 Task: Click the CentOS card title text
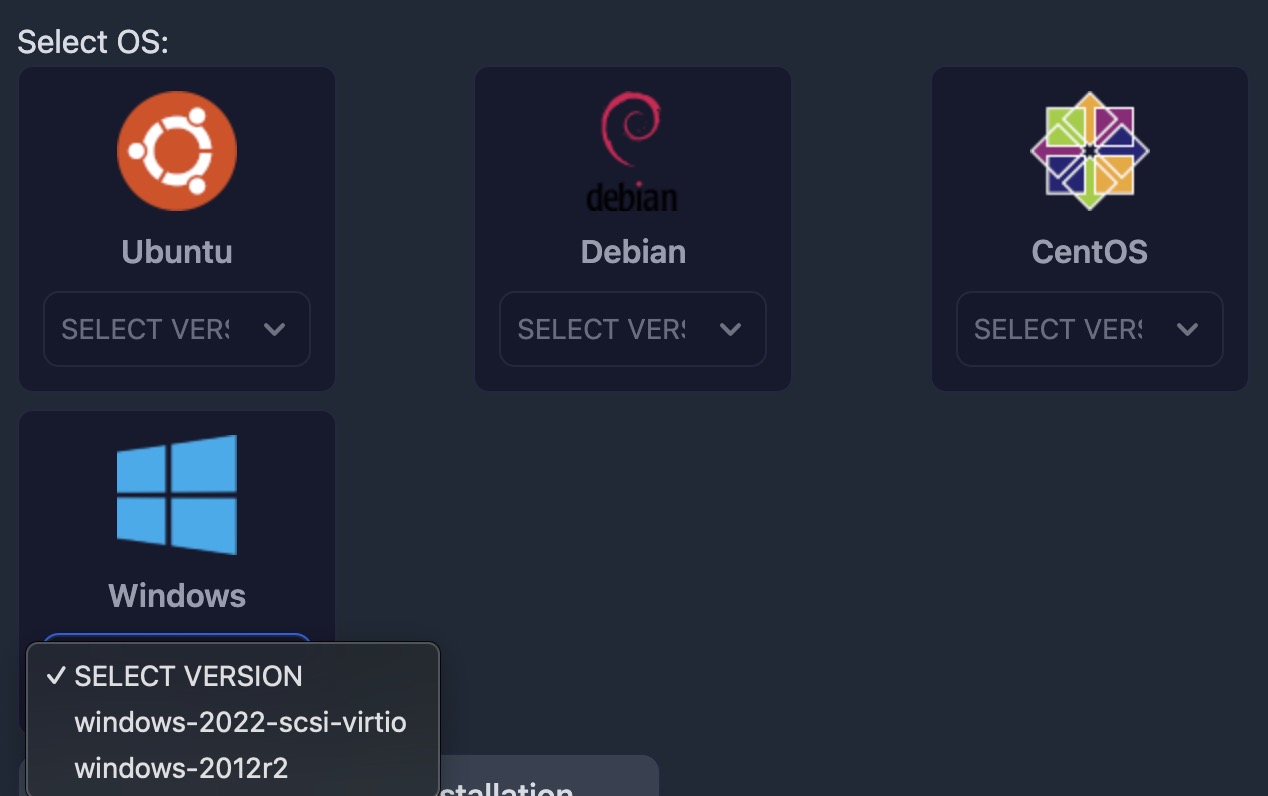click(1090, 252)
